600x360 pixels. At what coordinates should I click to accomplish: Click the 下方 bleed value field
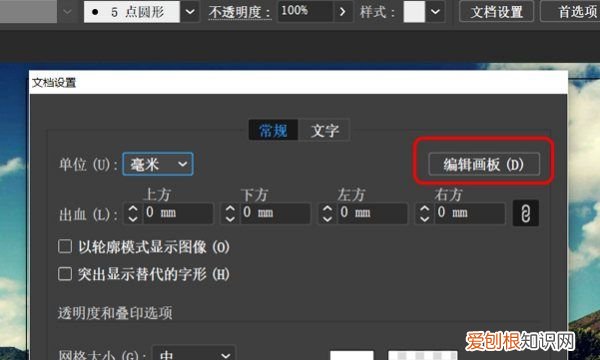click(275, 213)
